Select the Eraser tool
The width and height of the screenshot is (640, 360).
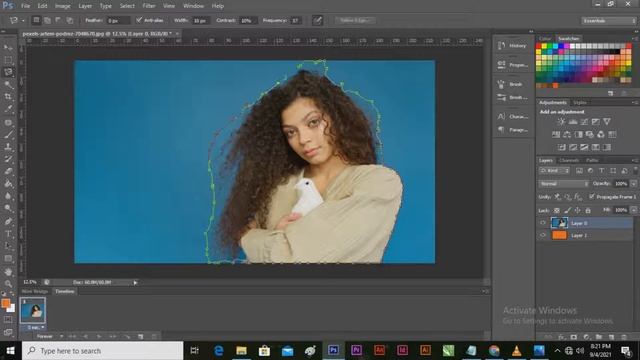point(8,171)
